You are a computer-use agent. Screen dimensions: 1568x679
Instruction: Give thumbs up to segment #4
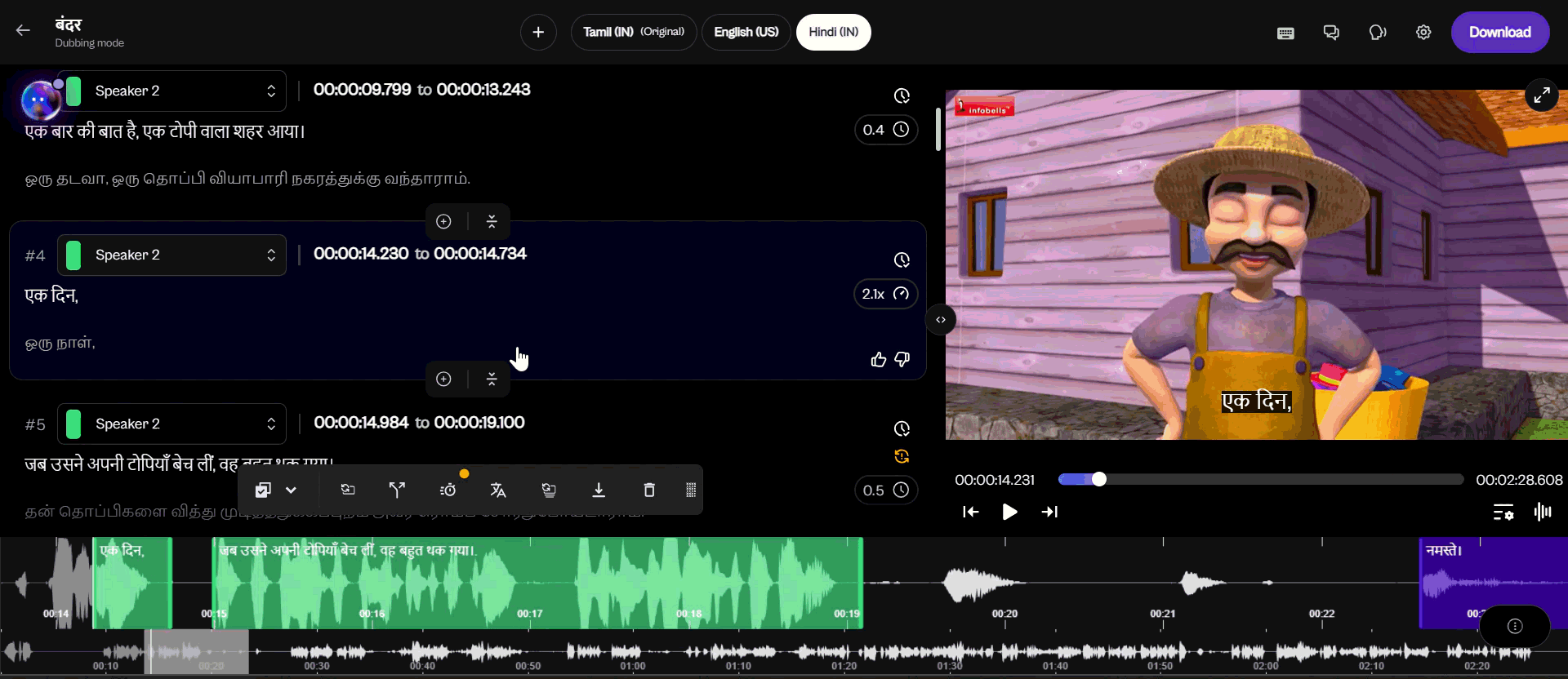[879, 359]
